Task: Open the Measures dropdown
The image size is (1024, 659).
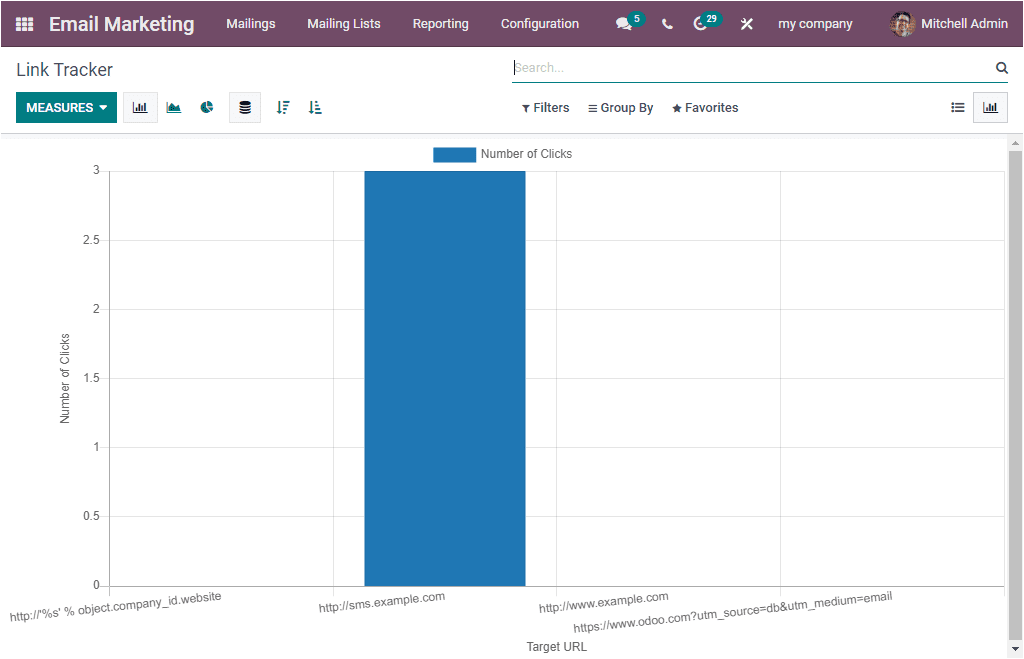Action: tap(66, 106)
